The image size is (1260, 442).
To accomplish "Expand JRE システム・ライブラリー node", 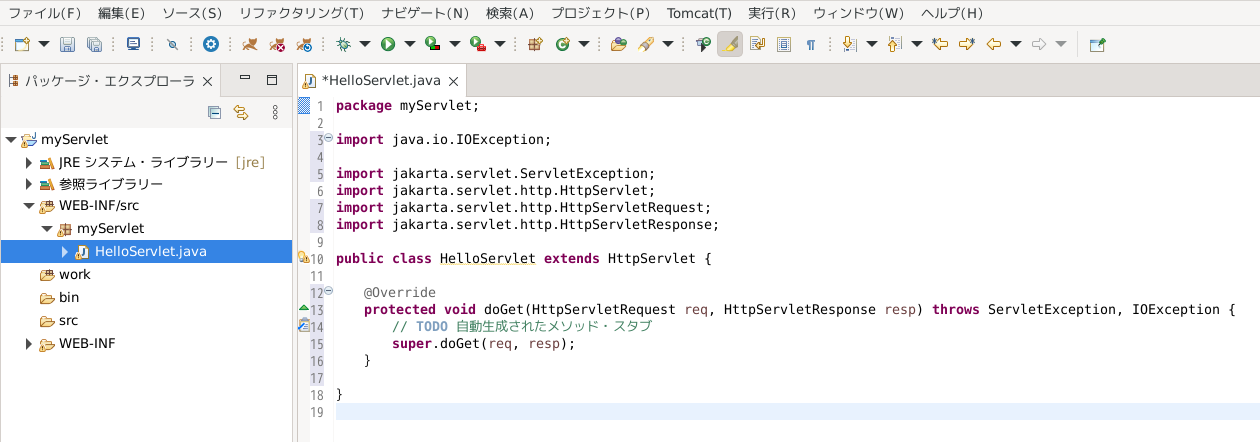I will pos(29,162).
